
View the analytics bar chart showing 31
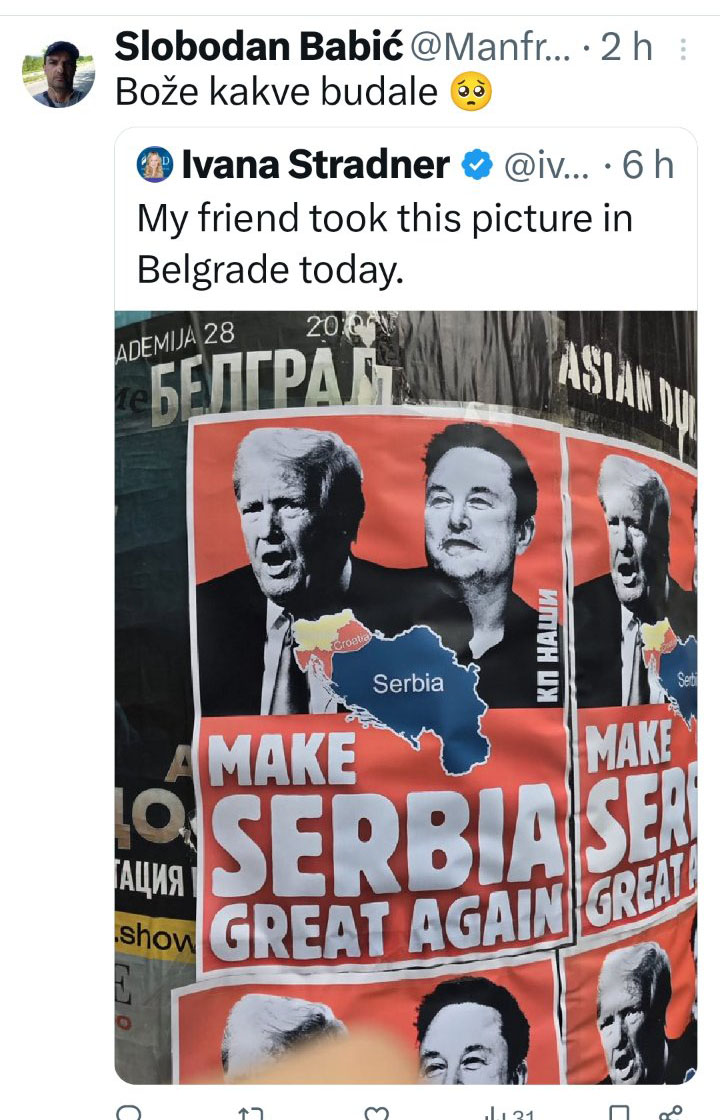tap(509, 1113)
